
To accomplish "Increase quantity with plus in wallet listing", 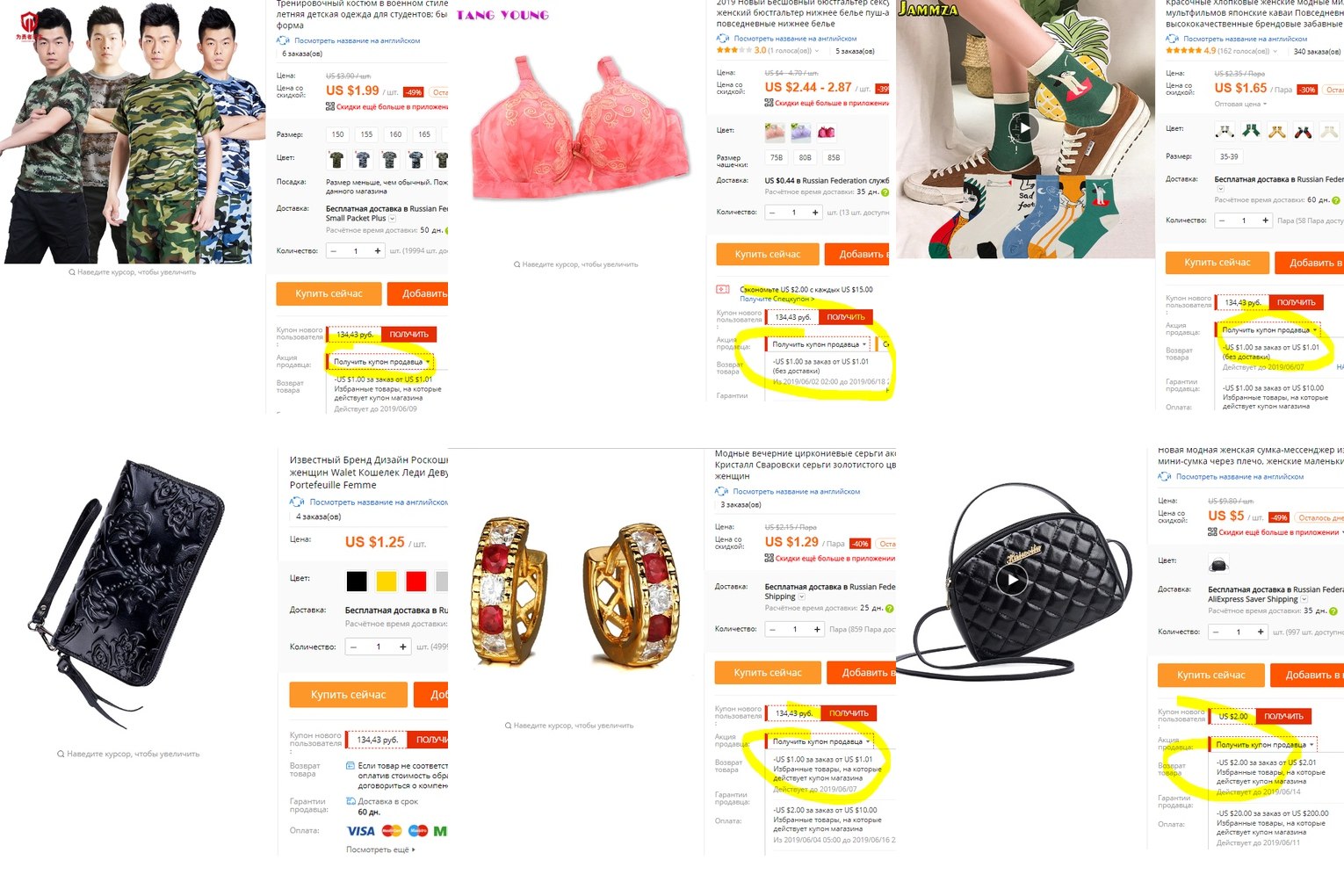I will (403, 647).
